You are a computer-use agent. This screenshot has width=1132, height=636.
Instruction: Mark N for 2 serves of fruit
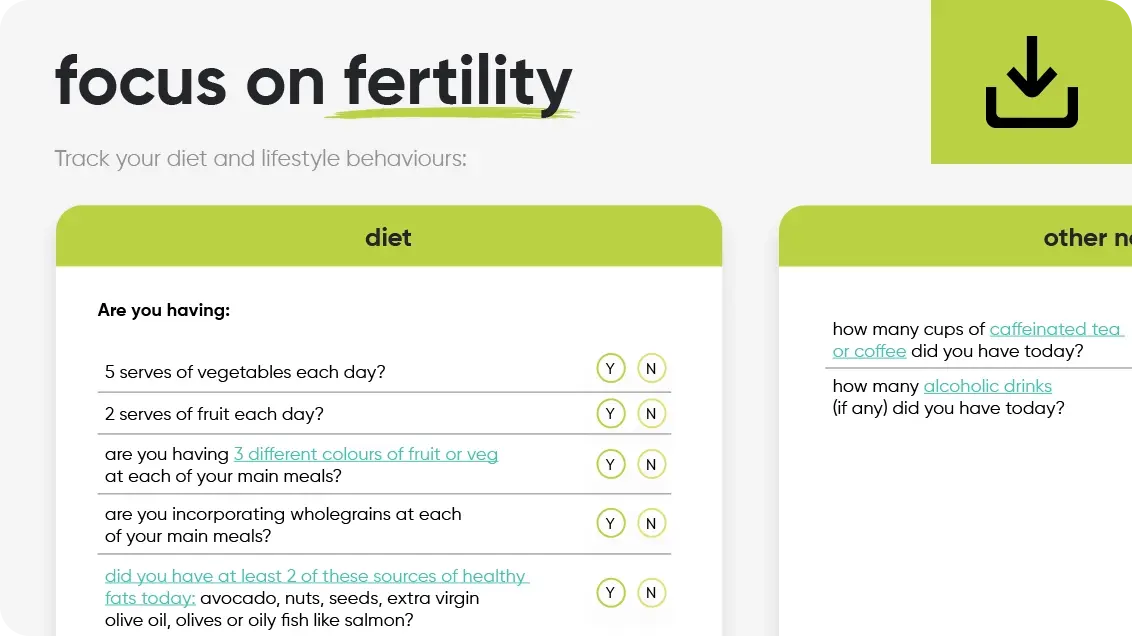point(651,413)
